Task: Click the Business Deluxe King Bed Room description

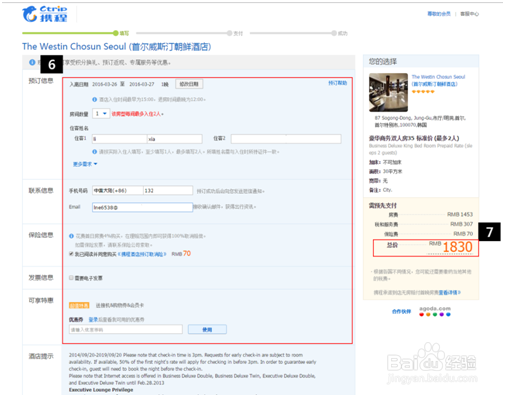Action: 420,149
